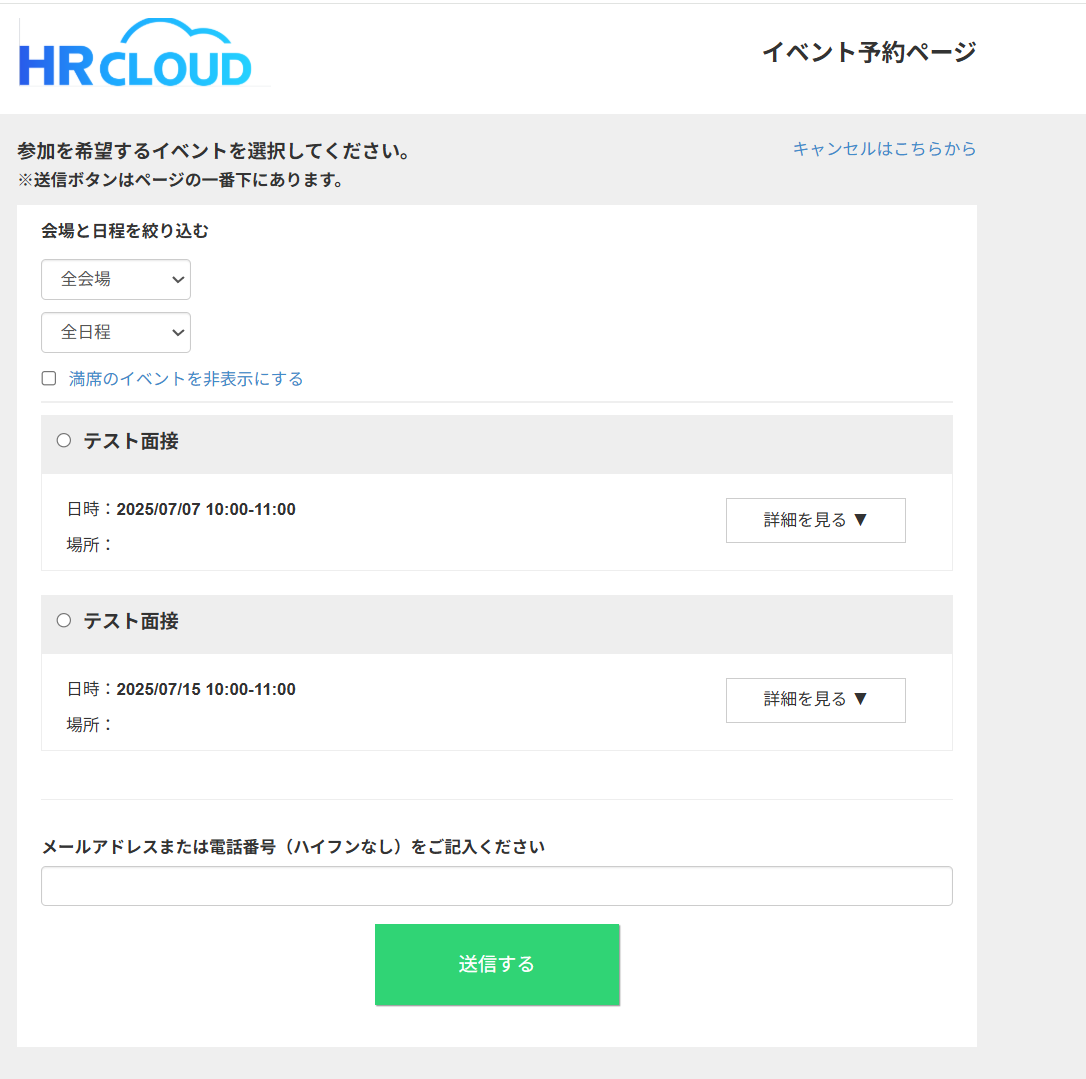
Task: Click the テスト面接 title of the 07/07 event
Action: pos(131,441)
